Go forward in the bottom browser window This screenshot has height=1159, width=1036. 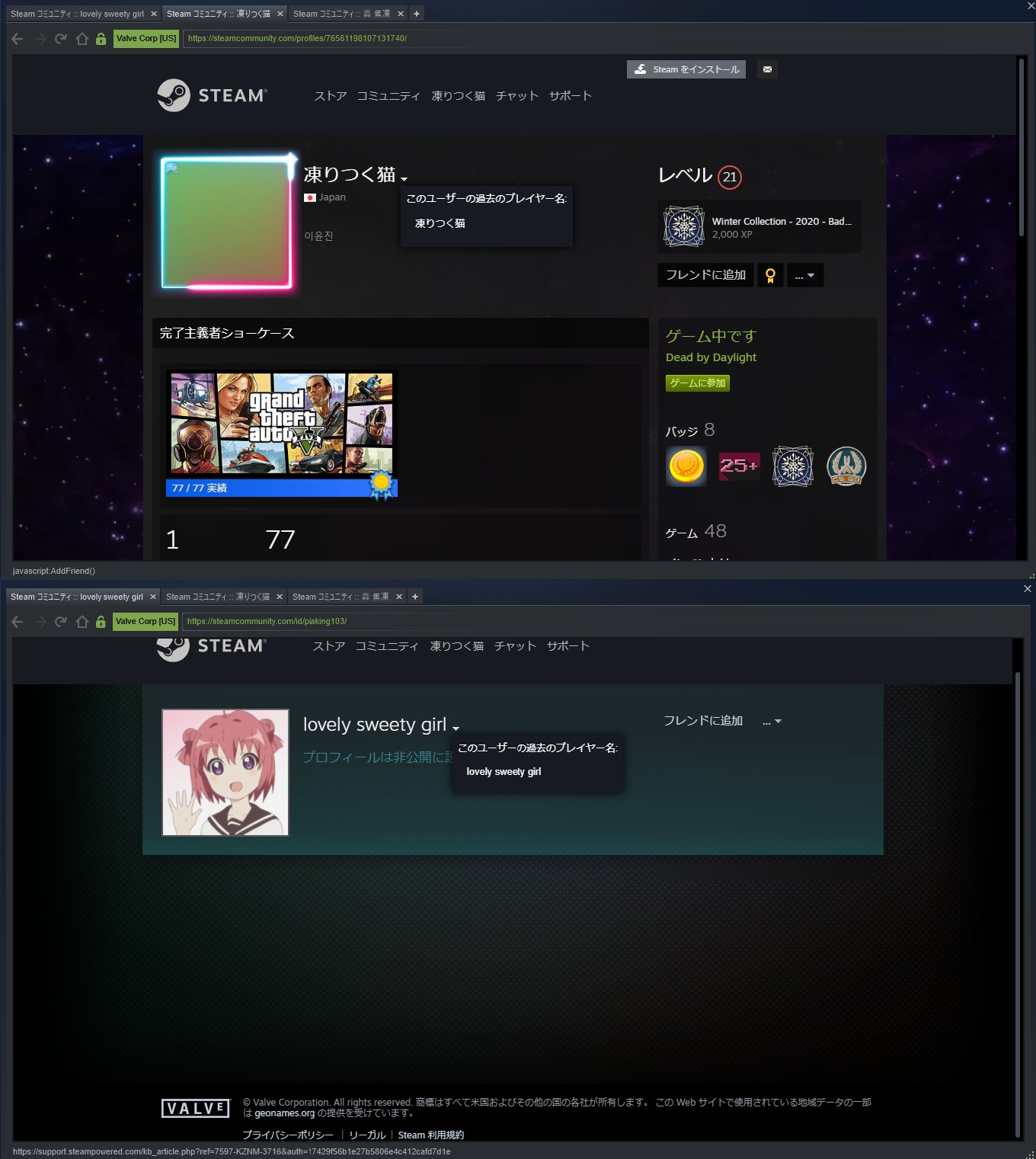coord(40,622)
